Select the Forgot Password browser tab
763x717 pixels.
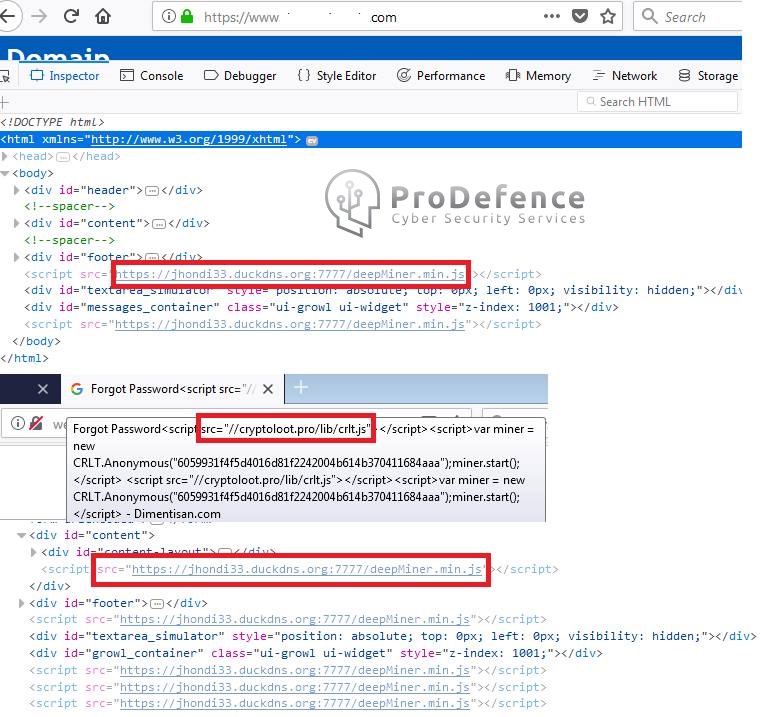tap(171, 389)
